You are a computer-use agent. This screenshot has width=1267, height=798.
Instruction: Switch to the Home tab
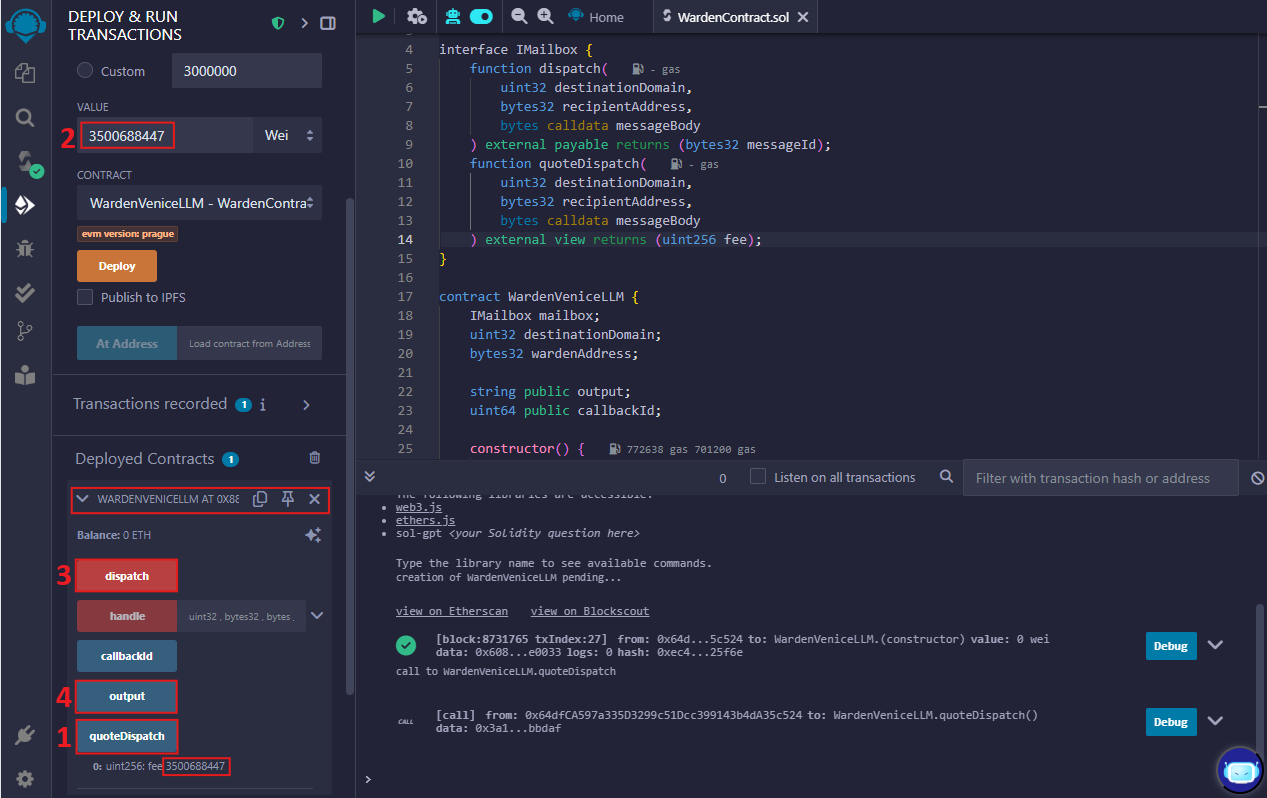(x=595, y=17)
